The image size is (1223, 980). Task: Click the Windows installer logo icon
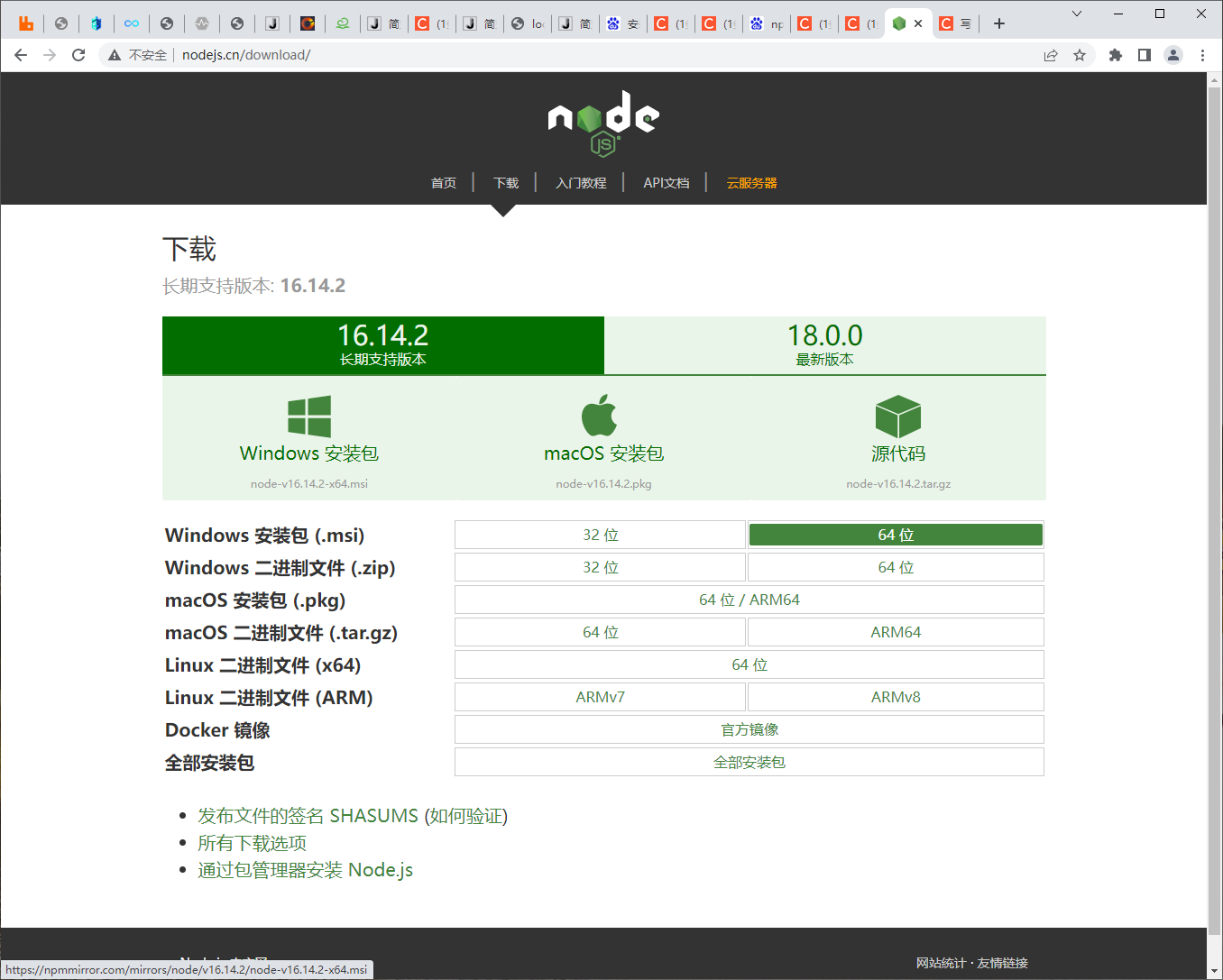(x=309, y=417)
